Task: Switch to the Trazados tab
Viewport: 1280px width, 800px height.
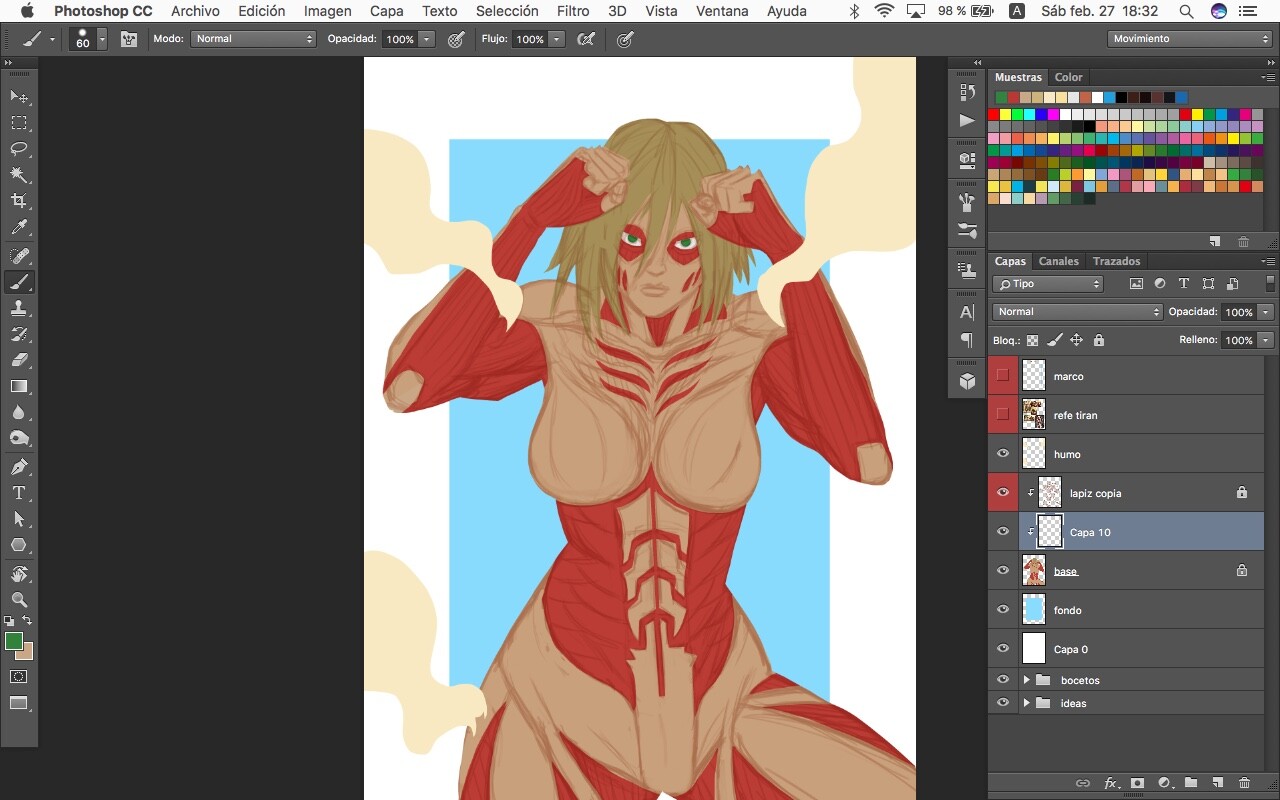Action: point(1117,261)
